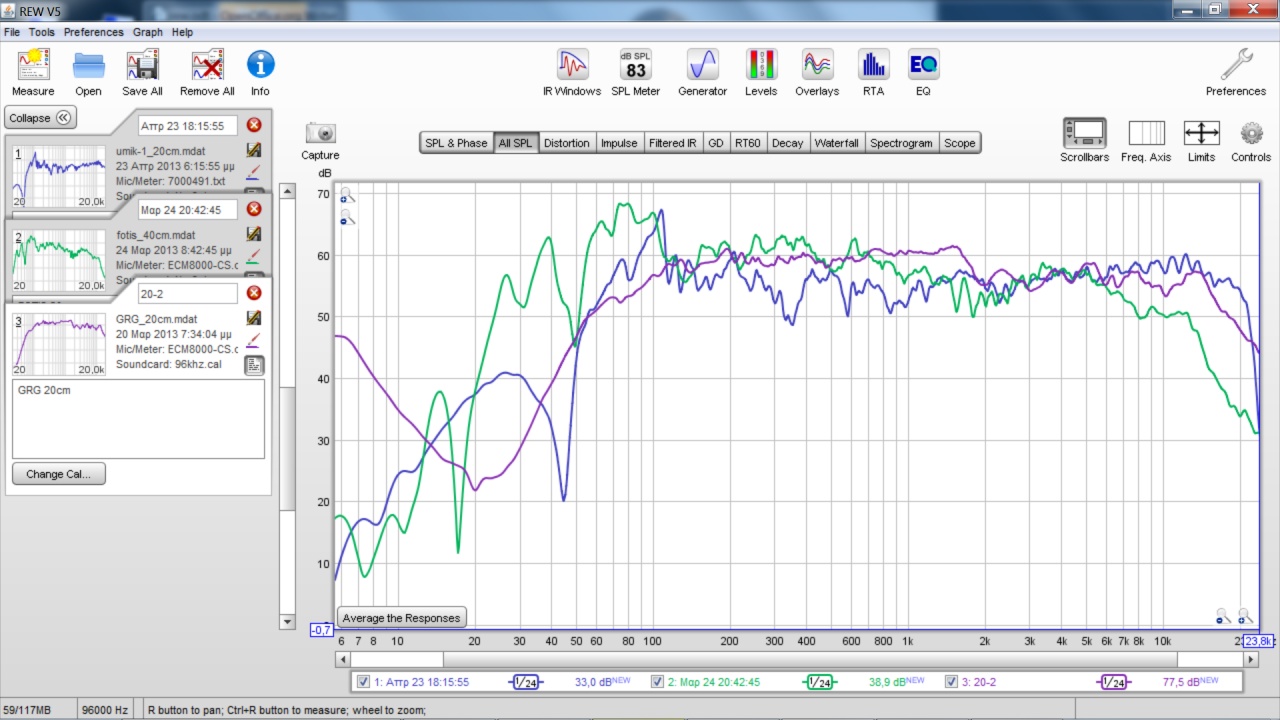Open the RTA analyzer

click(873, 66)
